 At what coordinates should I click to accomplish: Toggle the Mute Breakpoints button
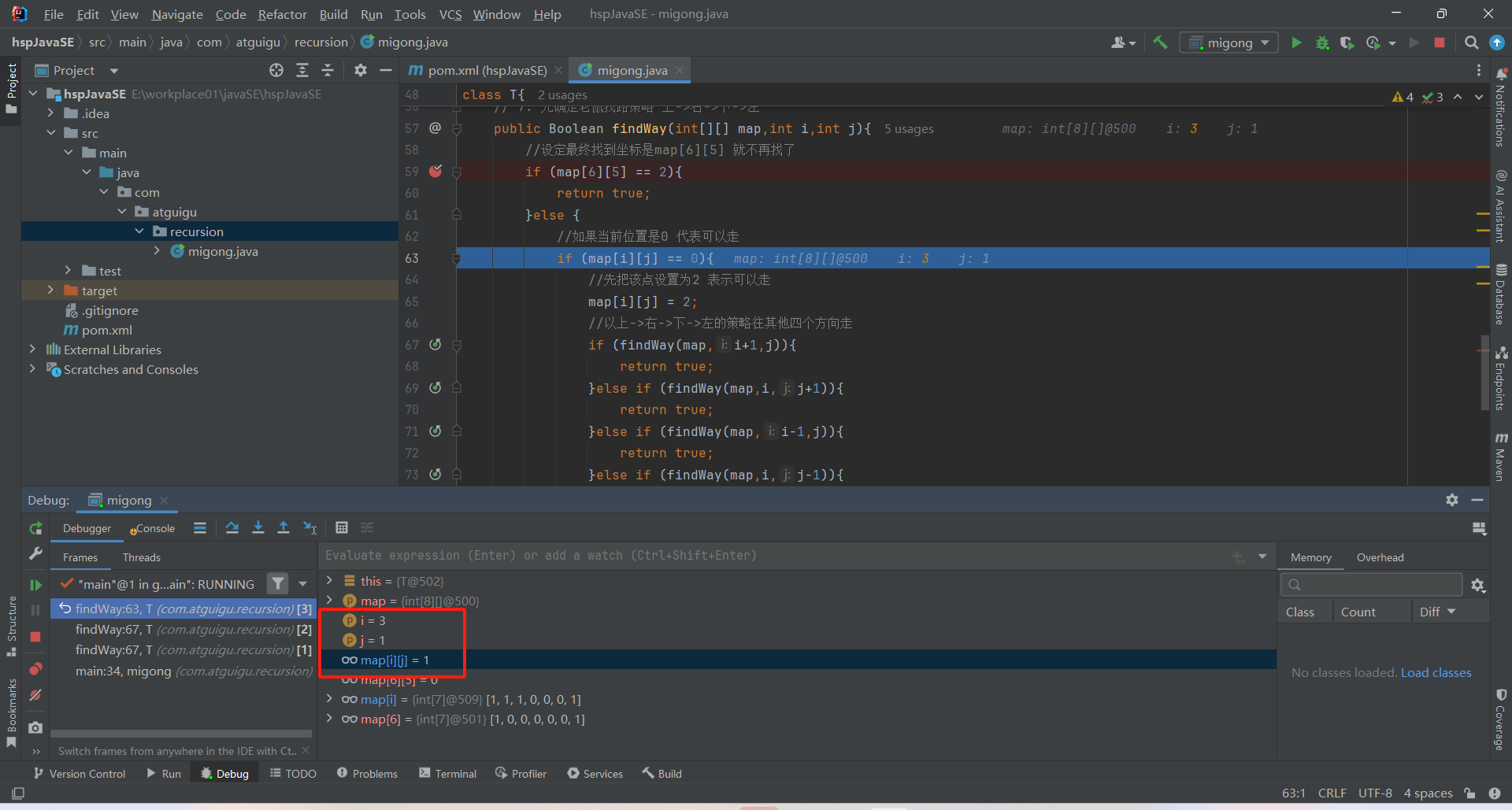pos(35,696)
